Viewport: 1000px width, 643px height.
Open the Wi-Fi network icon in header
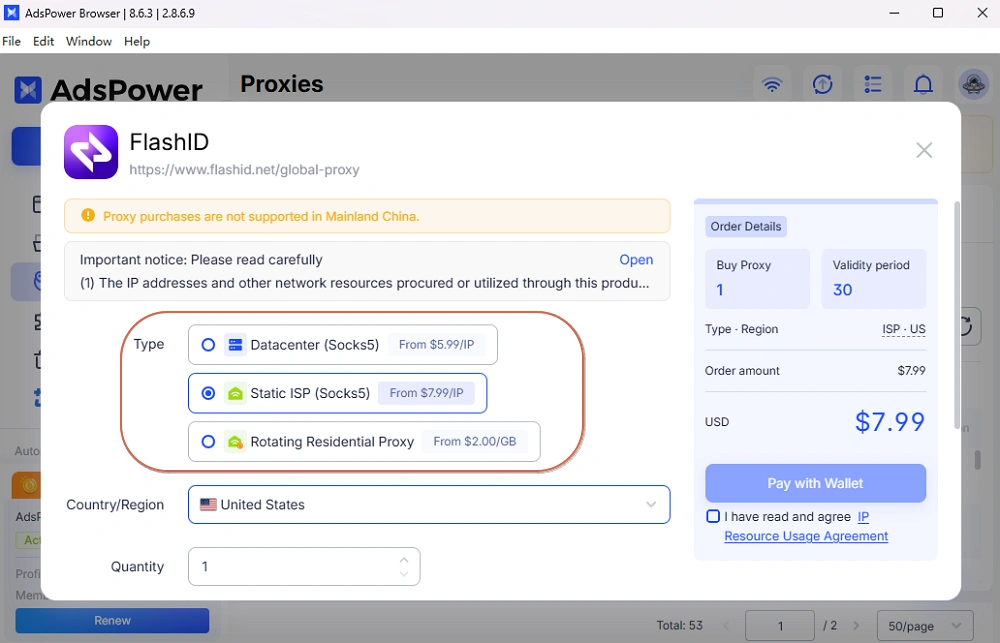coord(772,84)
